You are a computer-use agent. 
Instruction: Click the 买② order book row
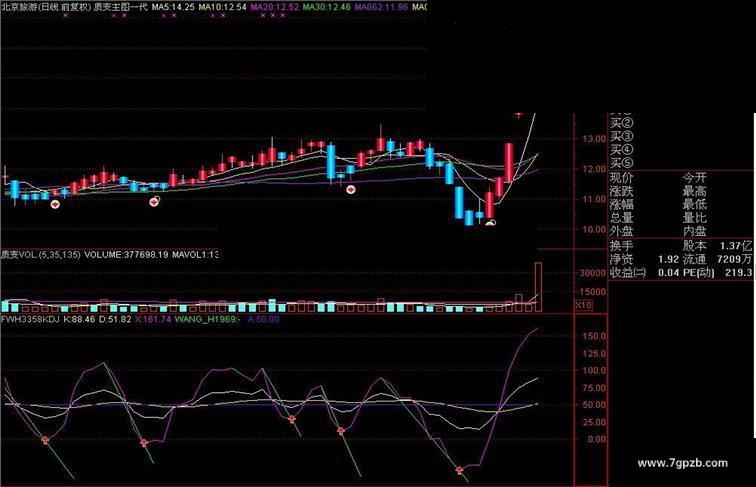pos(622,123)
